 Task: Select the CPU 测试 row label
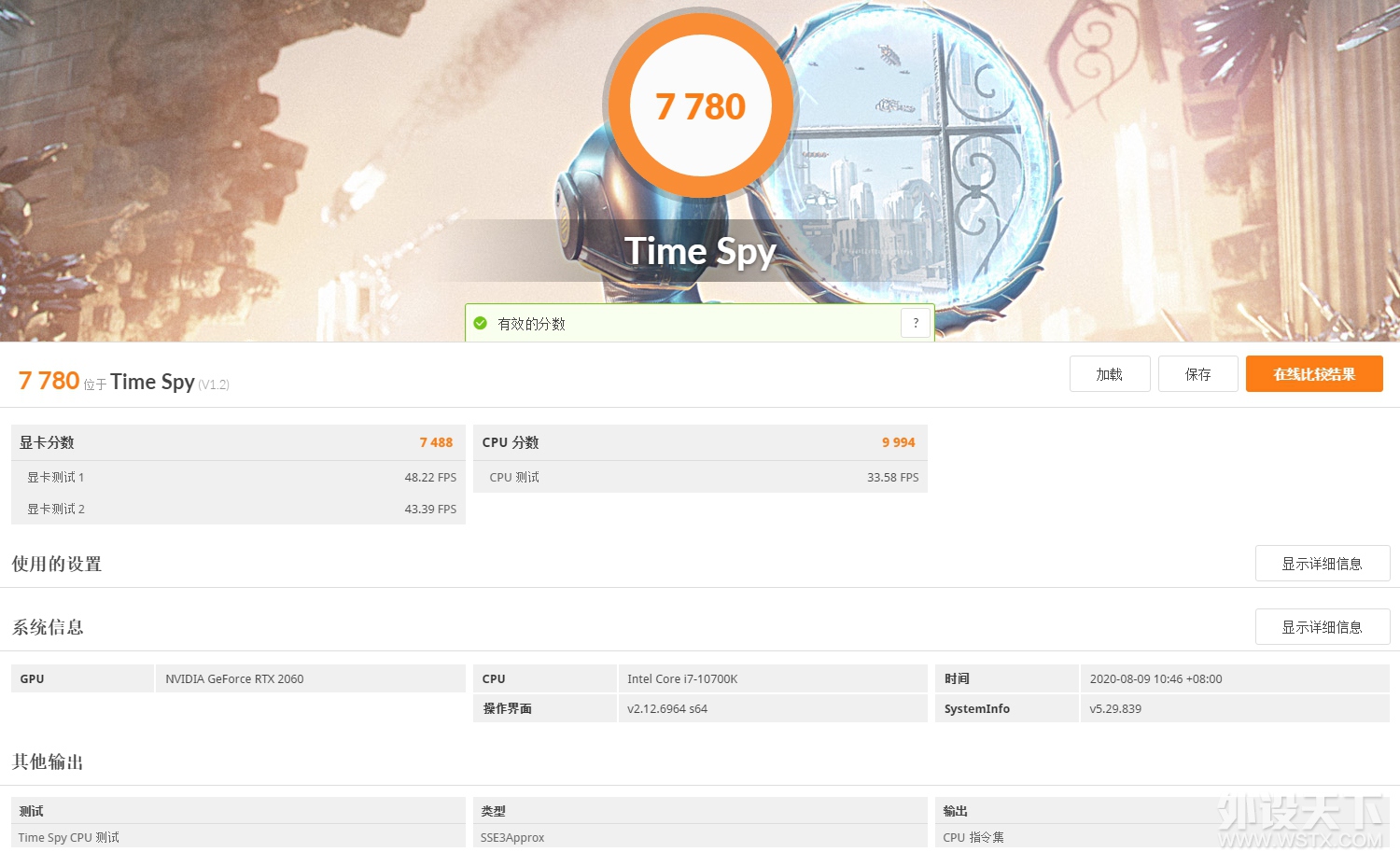tap(514, 477)
